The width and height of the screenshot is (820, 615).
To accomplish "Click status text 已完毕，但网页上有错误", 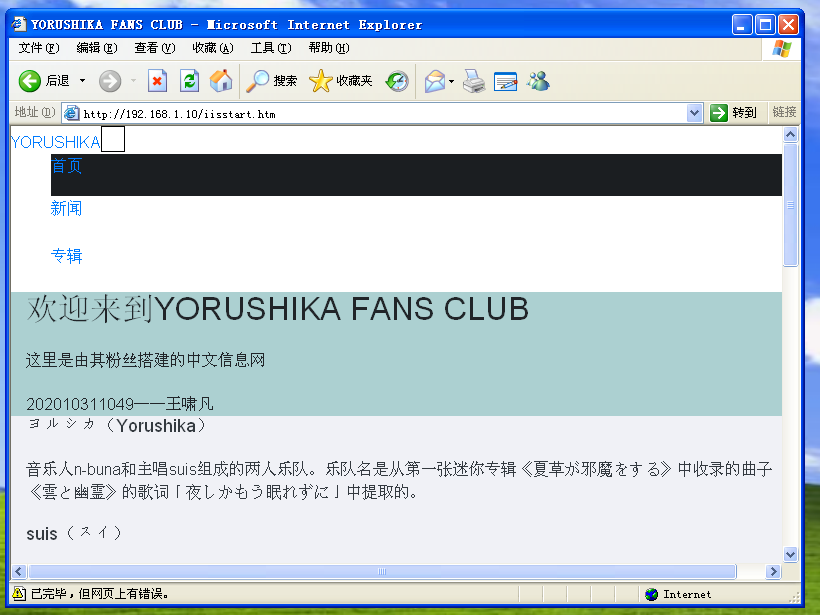I will pyautogui.click(x=99, y=594).
